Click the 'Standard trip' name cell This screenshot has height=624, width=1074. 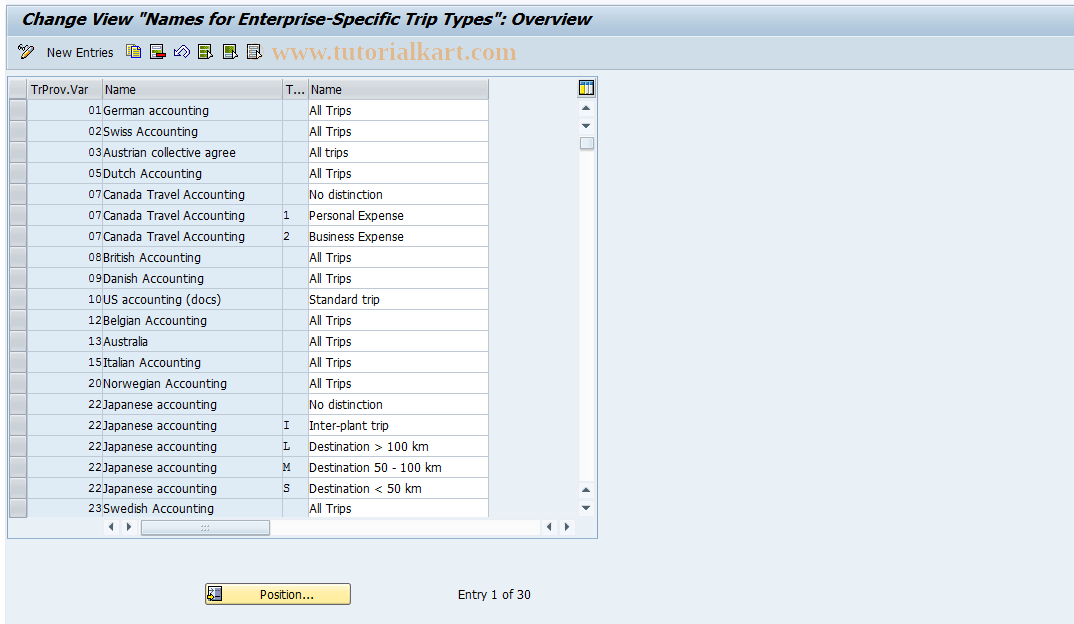coord(398,299)
